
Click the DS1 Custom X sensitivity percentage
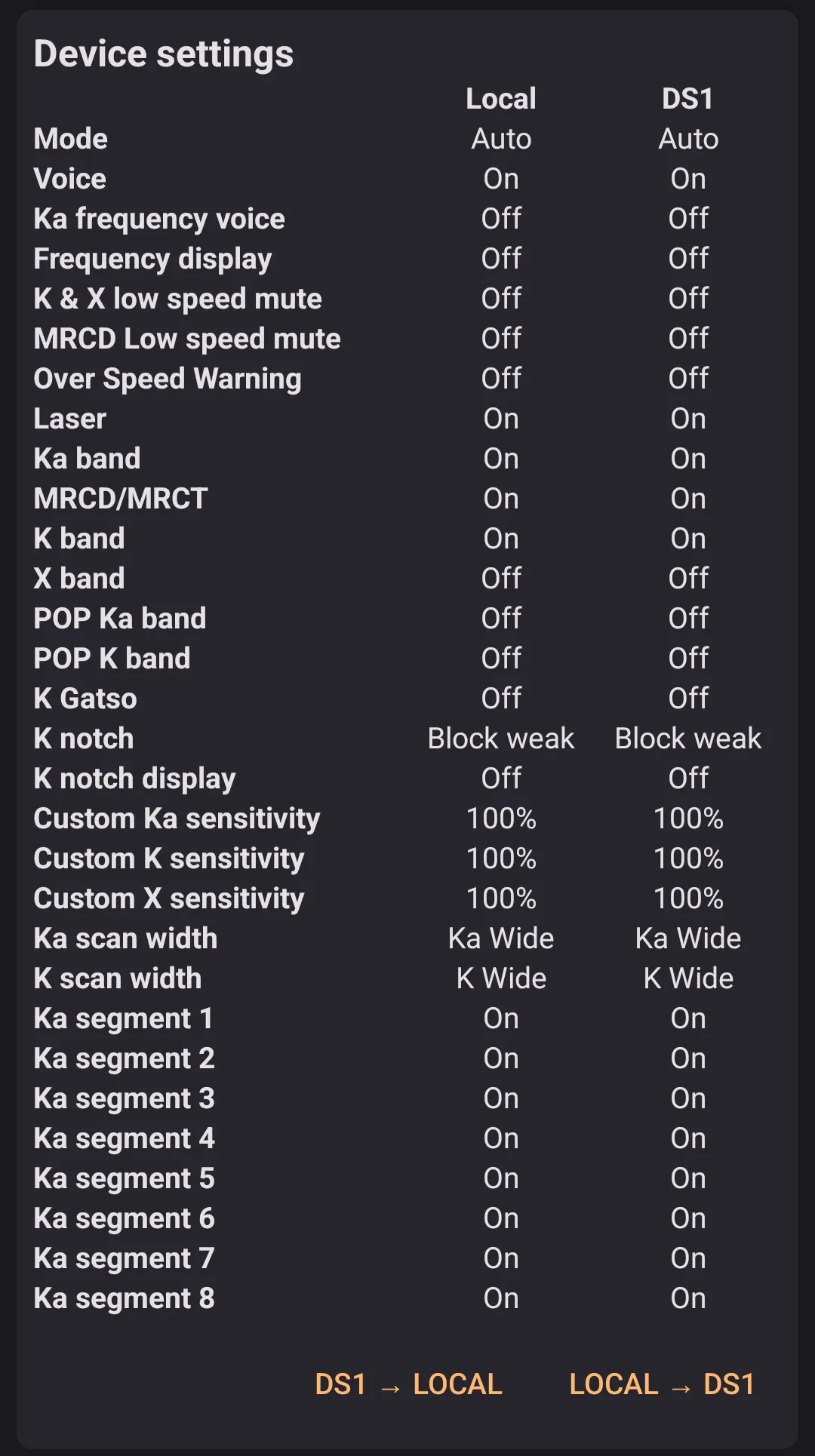(x=688, y=898)
